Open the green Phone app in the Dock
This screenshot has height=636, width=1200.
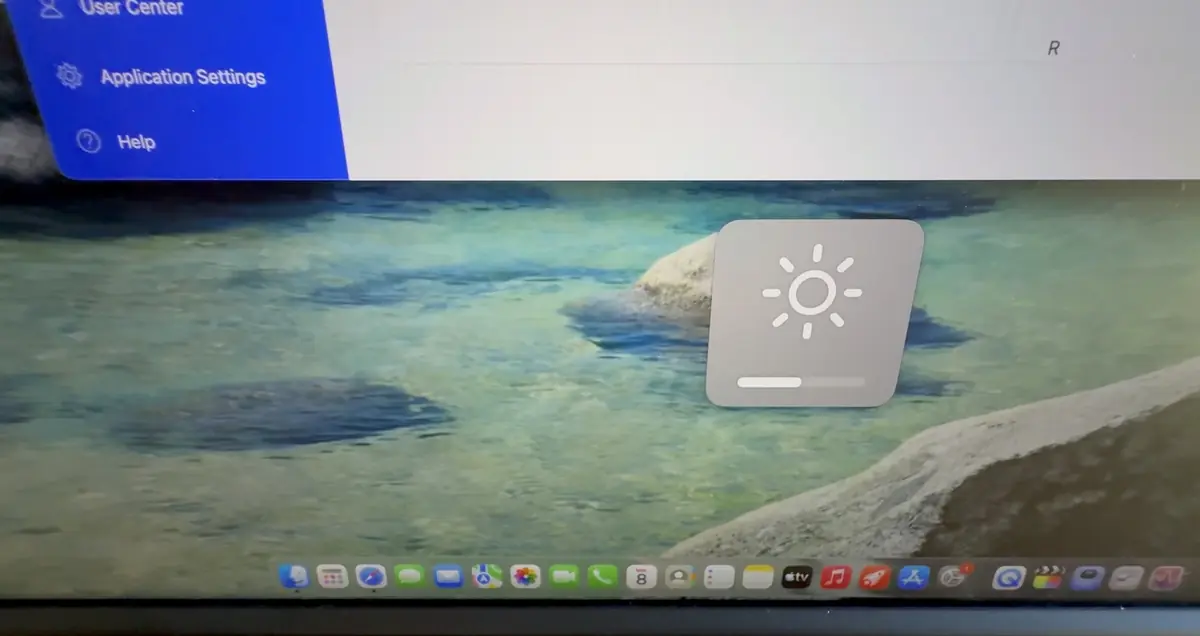click(x=602, y=576)
